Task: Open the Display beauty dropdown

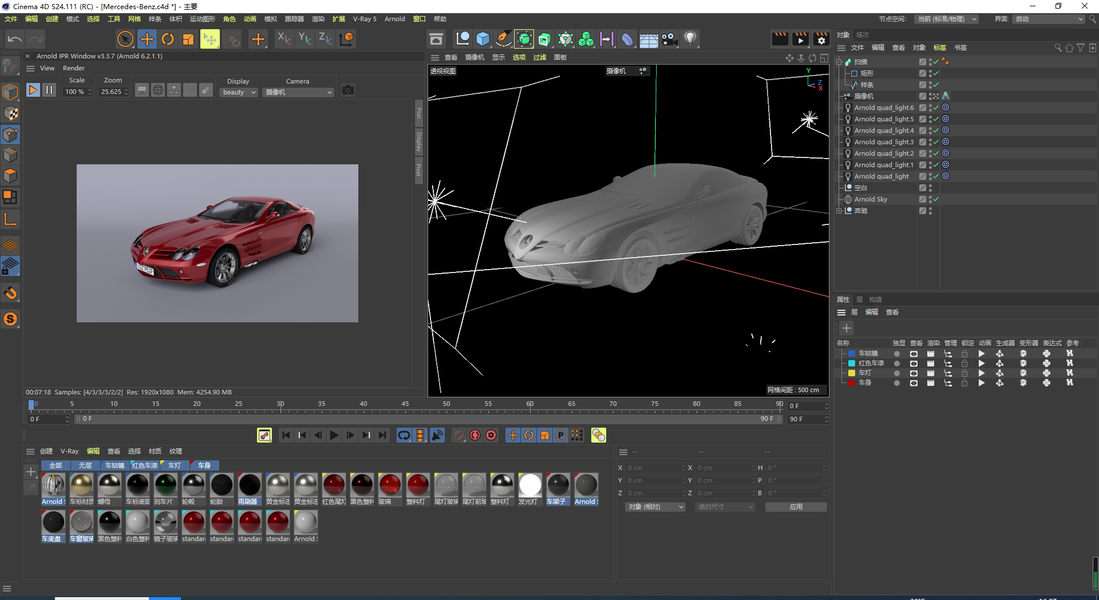Action: (x=239, y=92)
